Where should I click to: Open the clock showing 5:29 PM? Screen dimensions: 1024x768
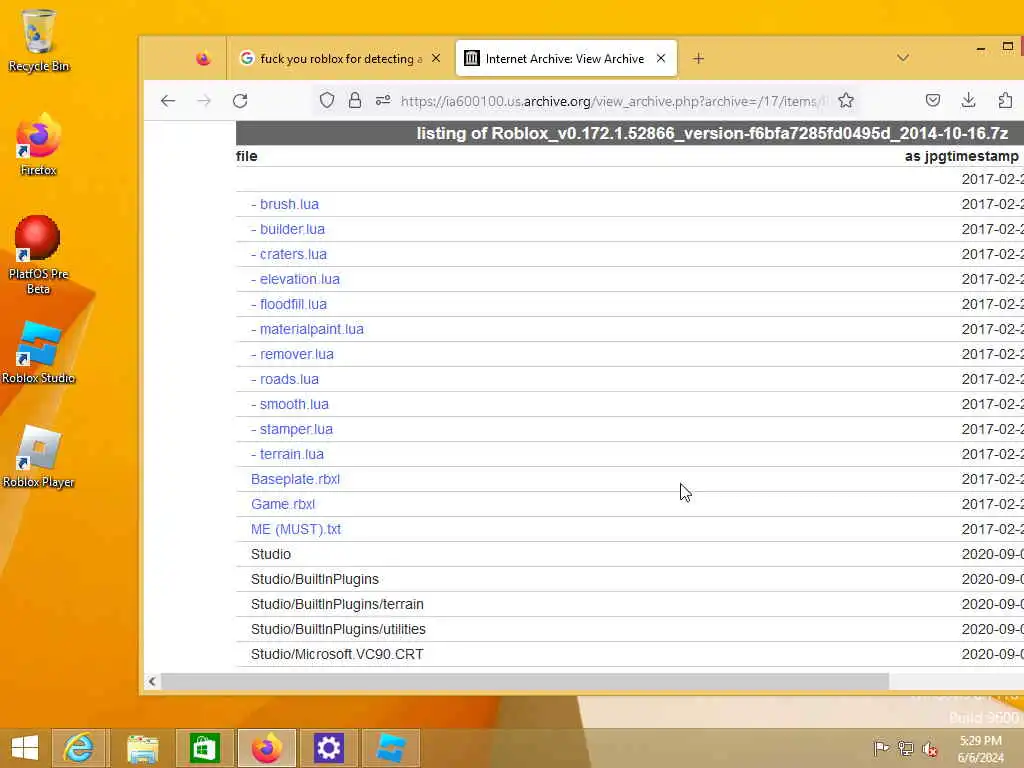tap(981, 749)
